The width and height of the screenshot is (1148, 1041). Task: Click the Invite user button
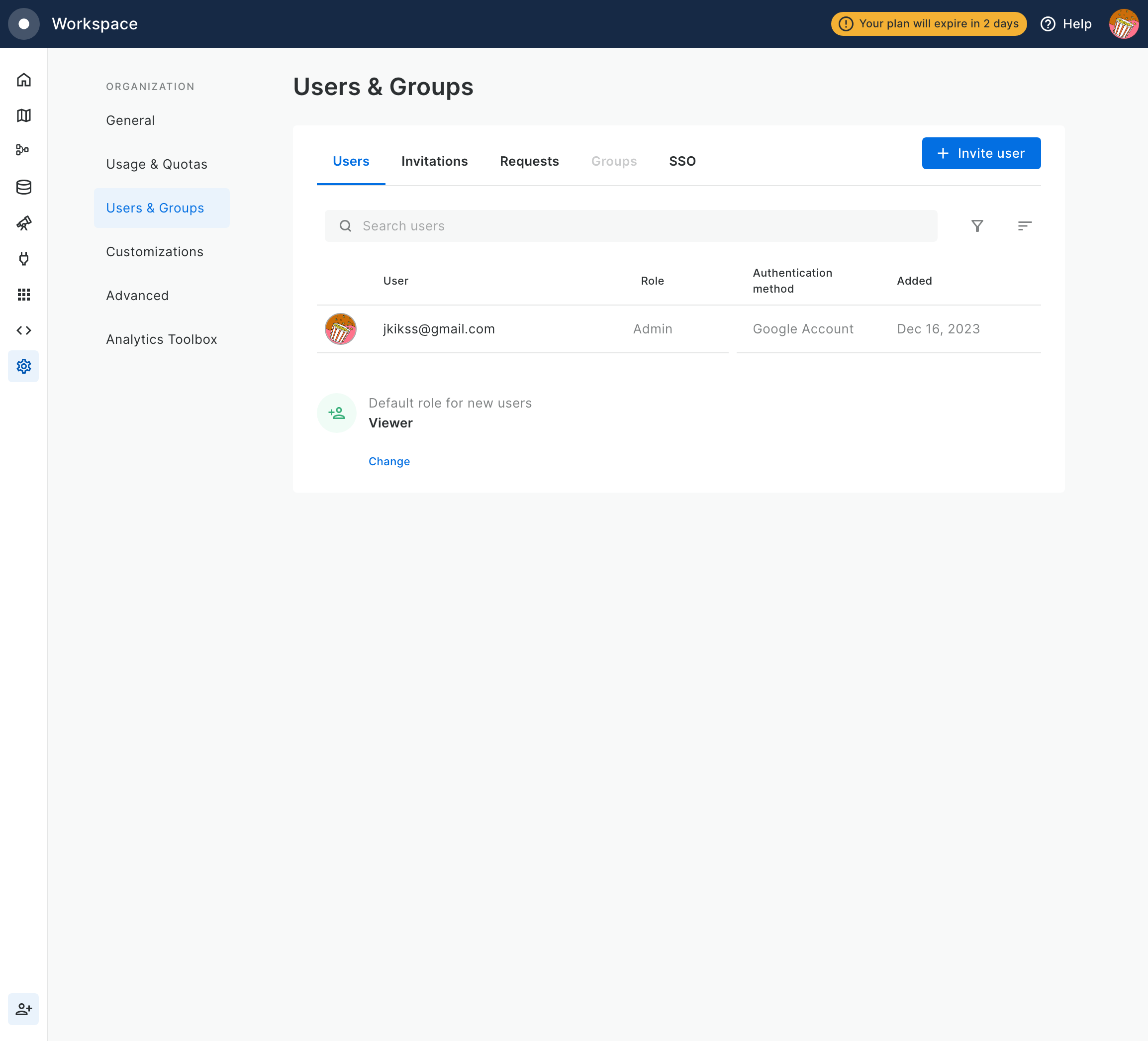click(x=980, y=153)
